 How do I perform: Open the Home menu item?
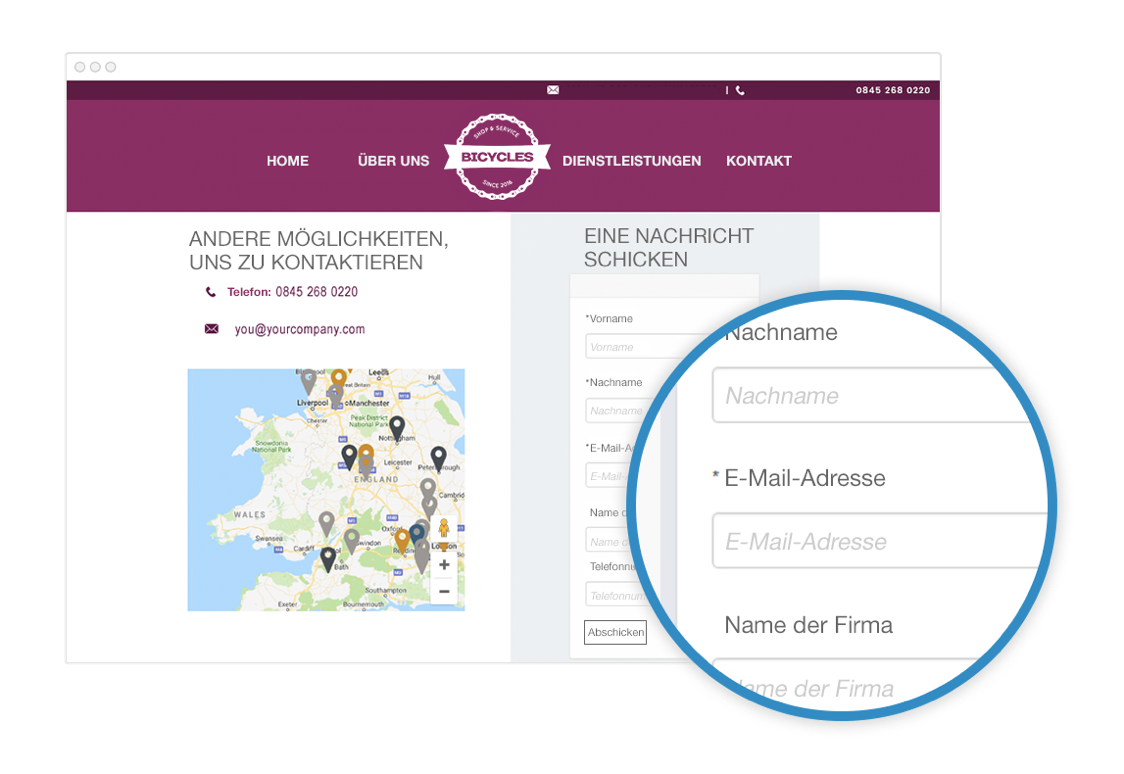coord(287,161)
